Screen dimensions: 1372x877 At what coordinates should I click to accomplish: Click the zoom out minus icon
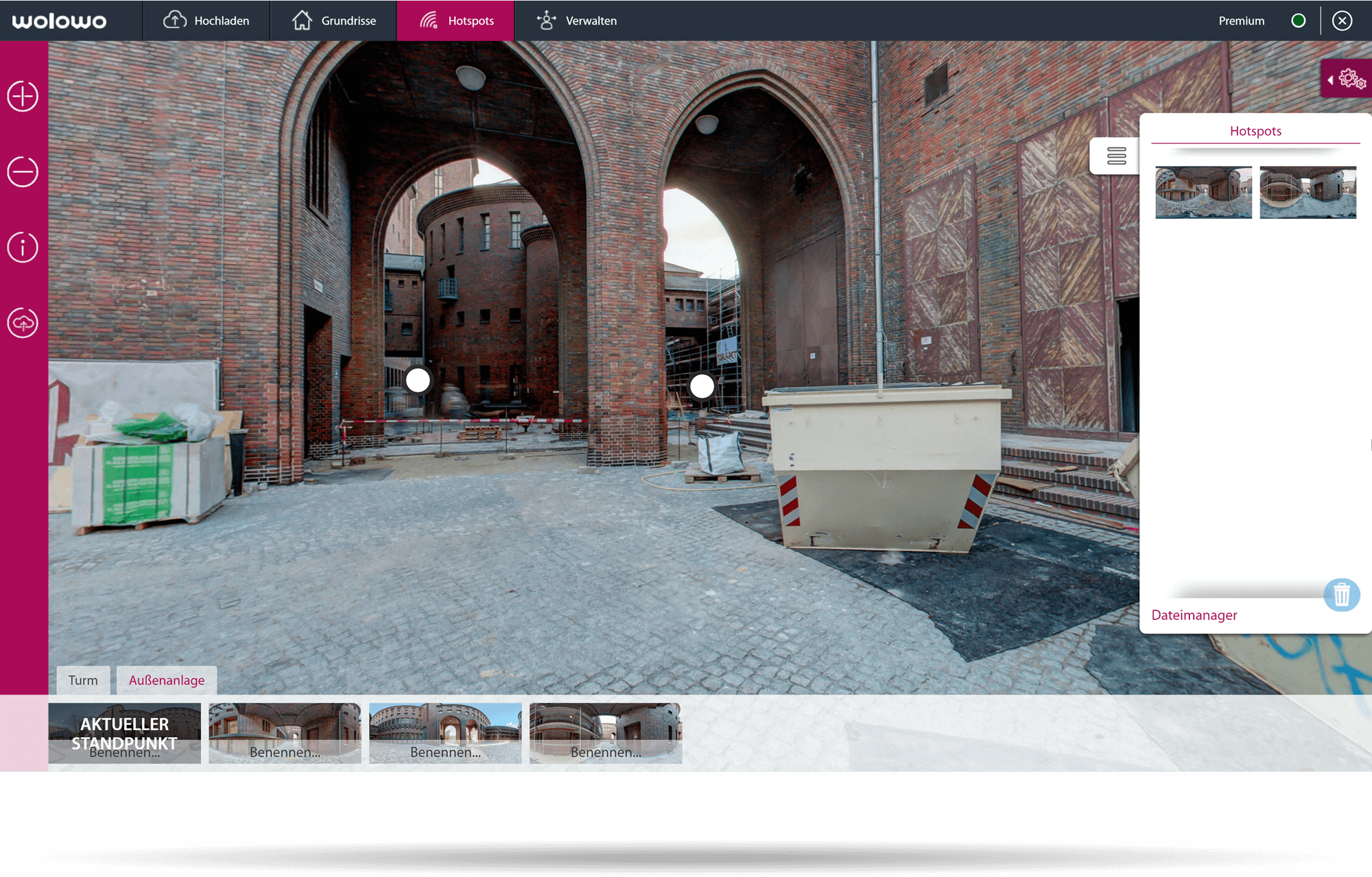[x=23, y=171]
